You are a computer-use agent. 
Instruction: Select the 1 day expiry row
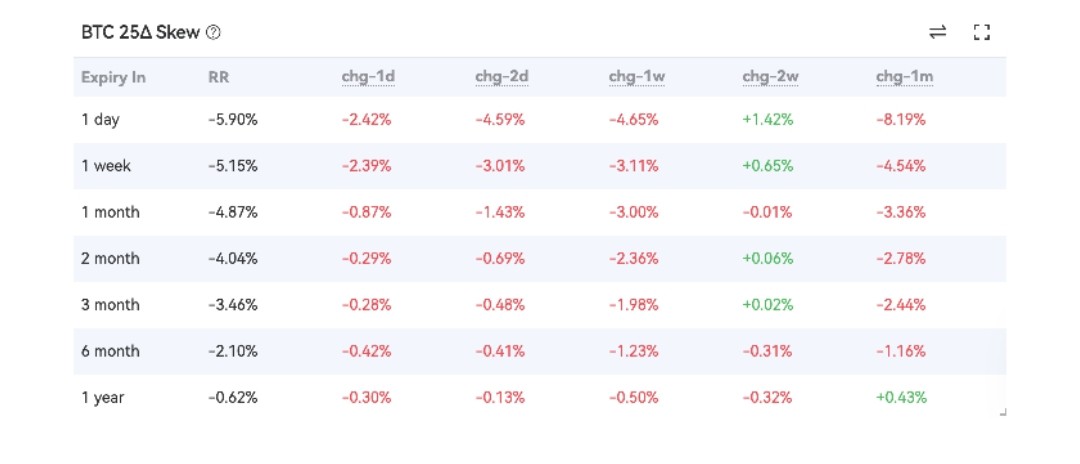tap(101, 119)
